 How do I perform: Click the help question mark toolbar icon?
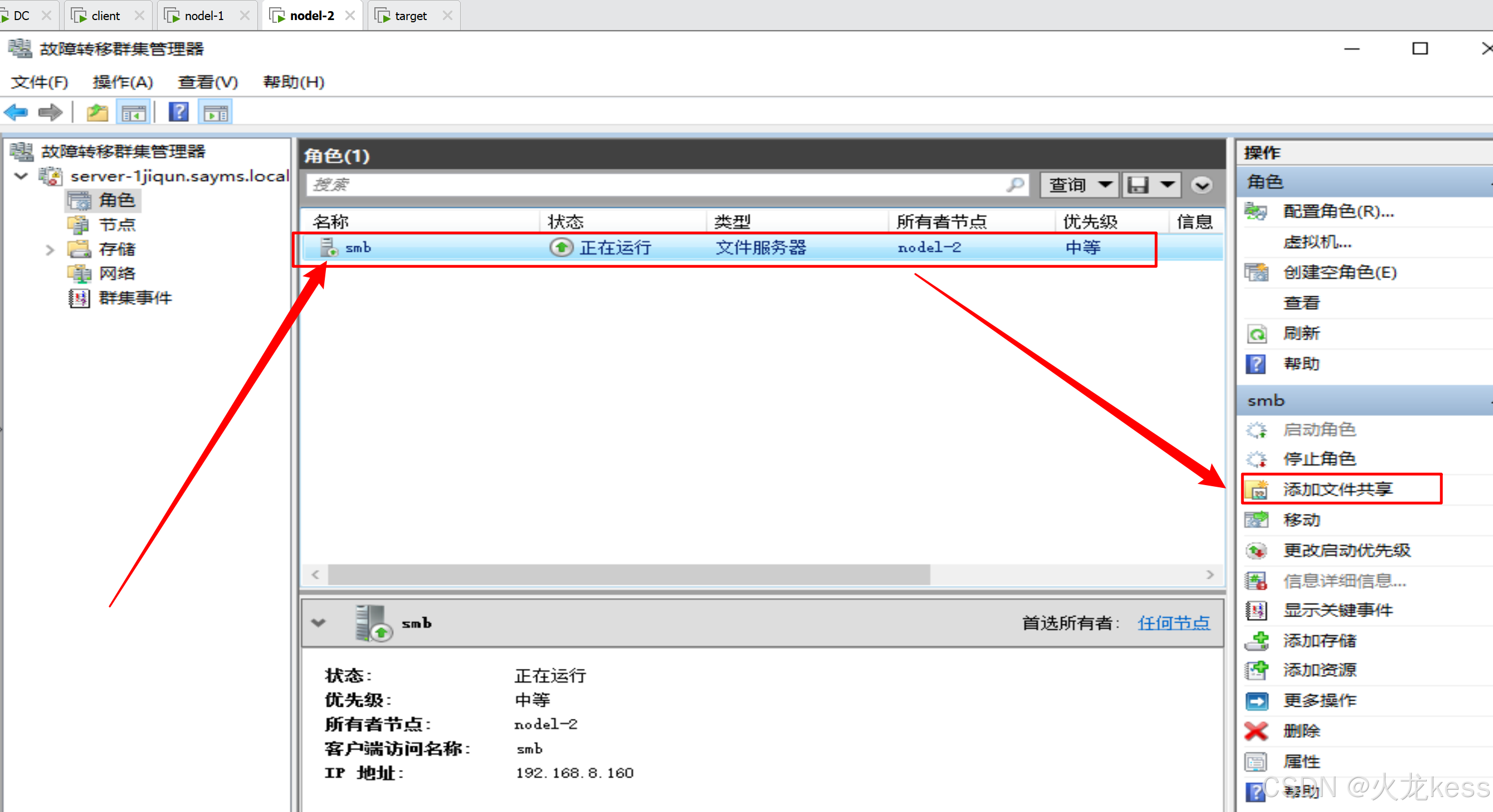pyautogui.click(x=178, y=112)
